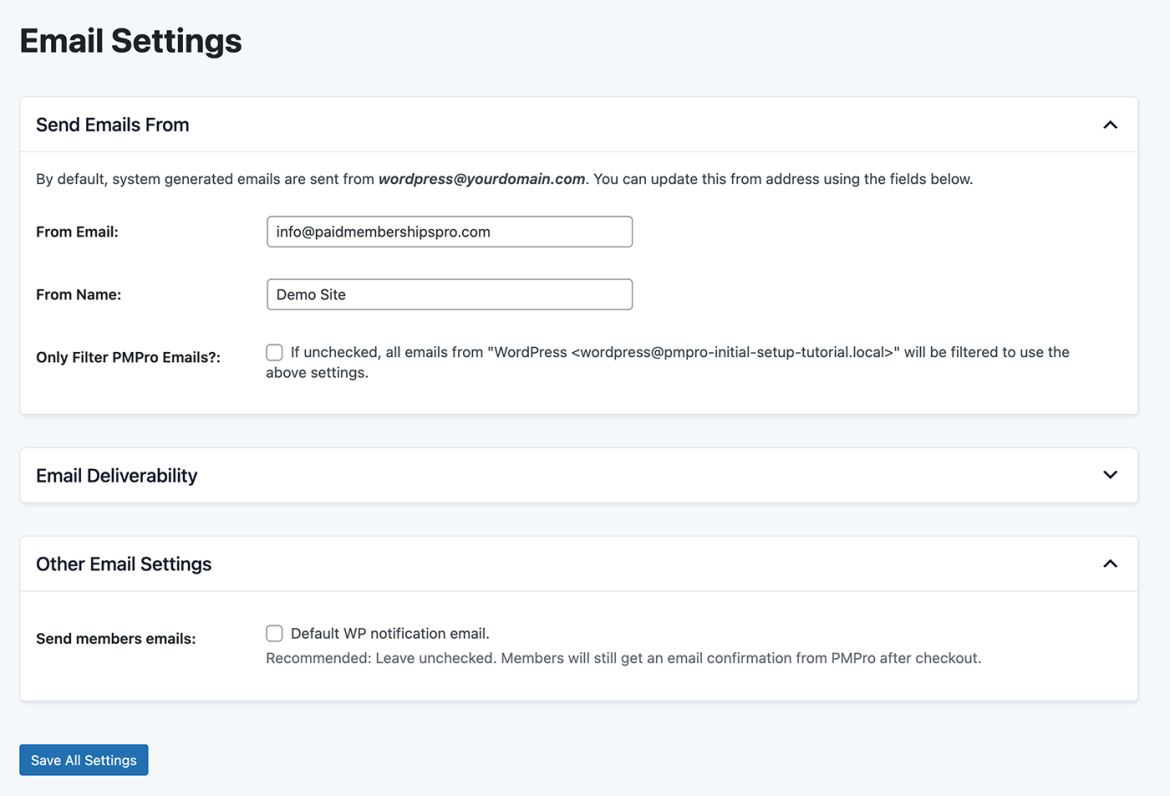Click the Email Deliverability heading text
The height and width of the screenshot is (796, 1170).
point(116,475)
